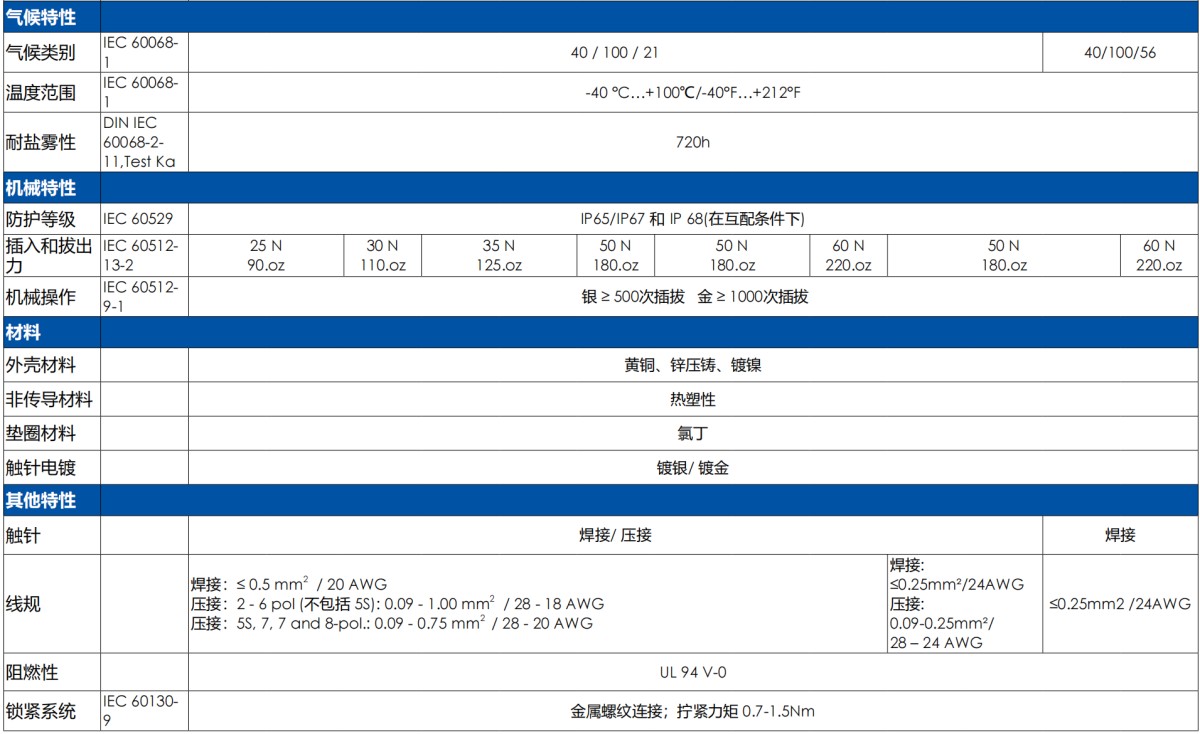Select the 黄铜、锌压铸、镀镍 housing material cell
This screenshot has height=734, width=1200.
(690, 364)
